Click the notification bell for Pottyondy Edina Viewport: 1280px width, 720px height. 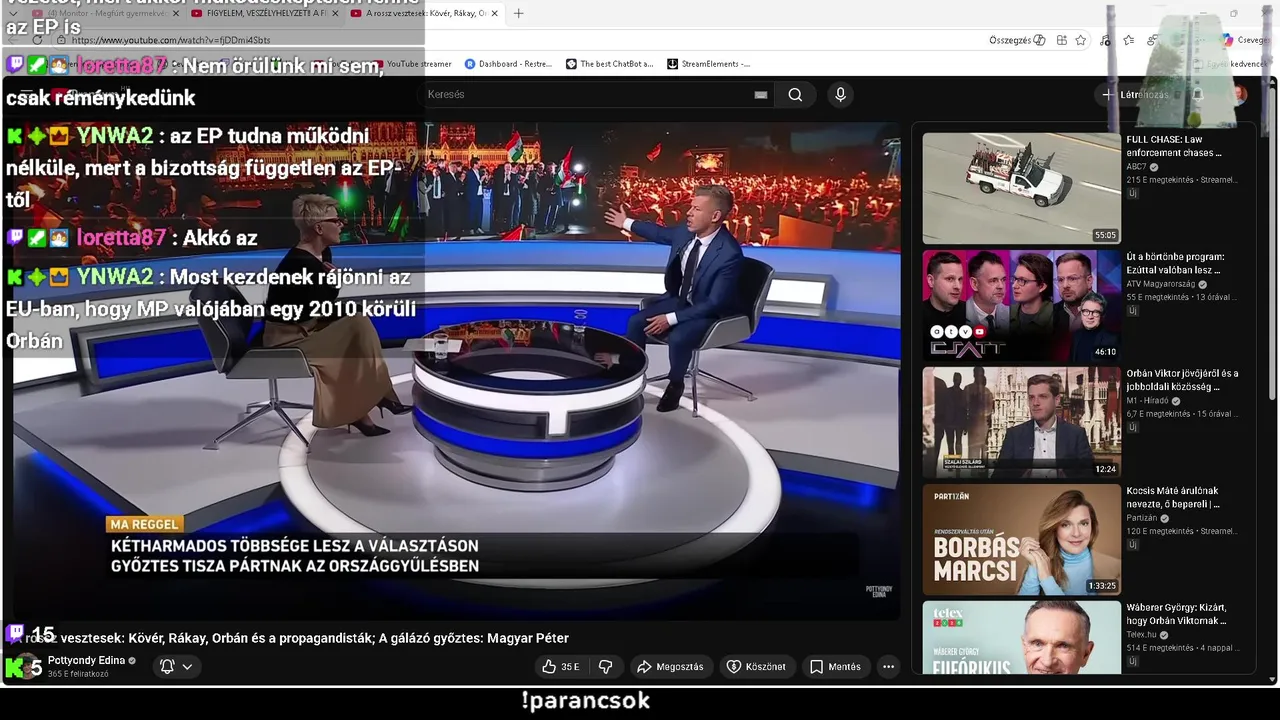(x=167, y=666)
